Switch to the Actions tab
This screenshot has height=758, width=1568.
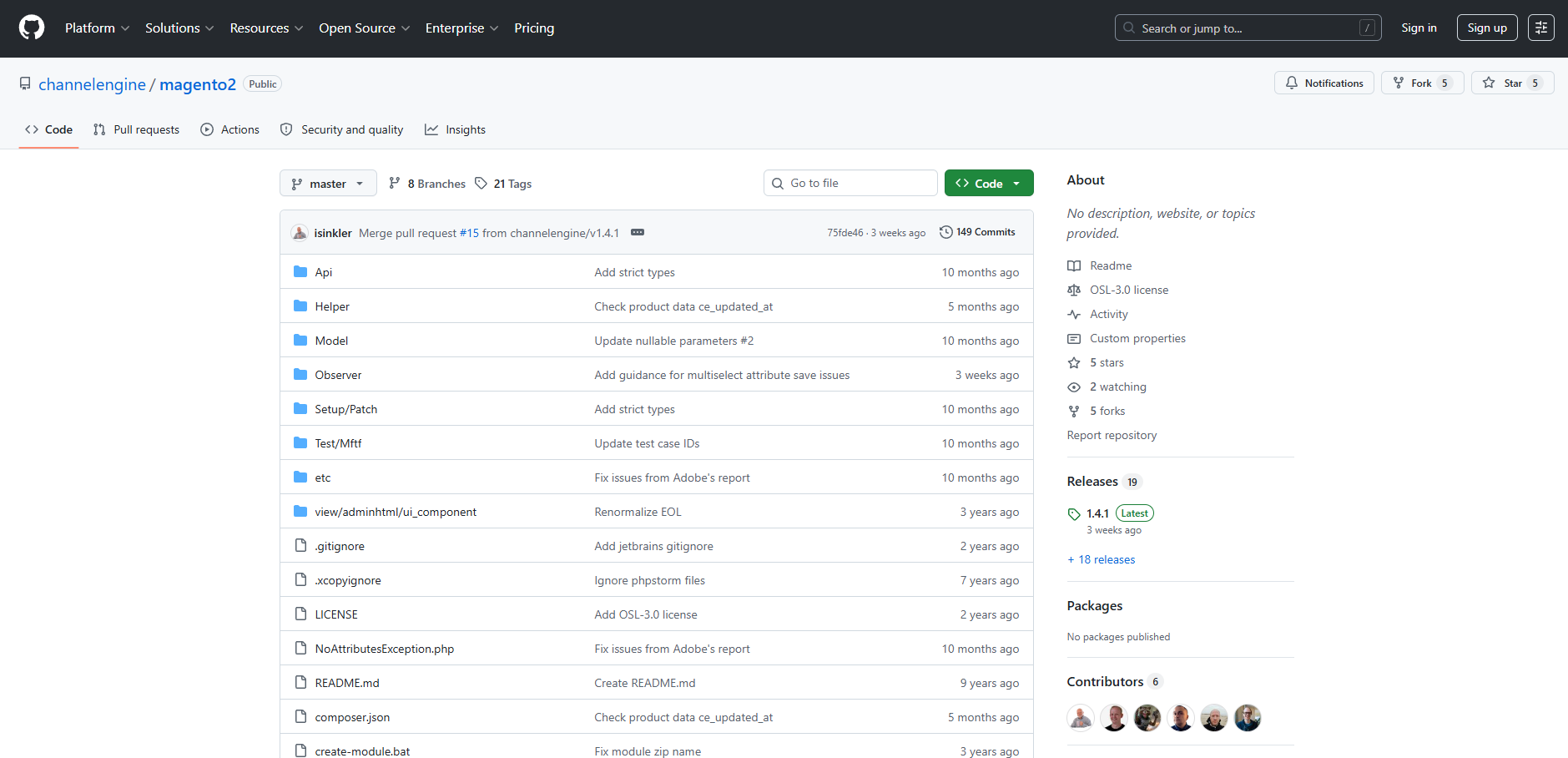pos(230,129)
